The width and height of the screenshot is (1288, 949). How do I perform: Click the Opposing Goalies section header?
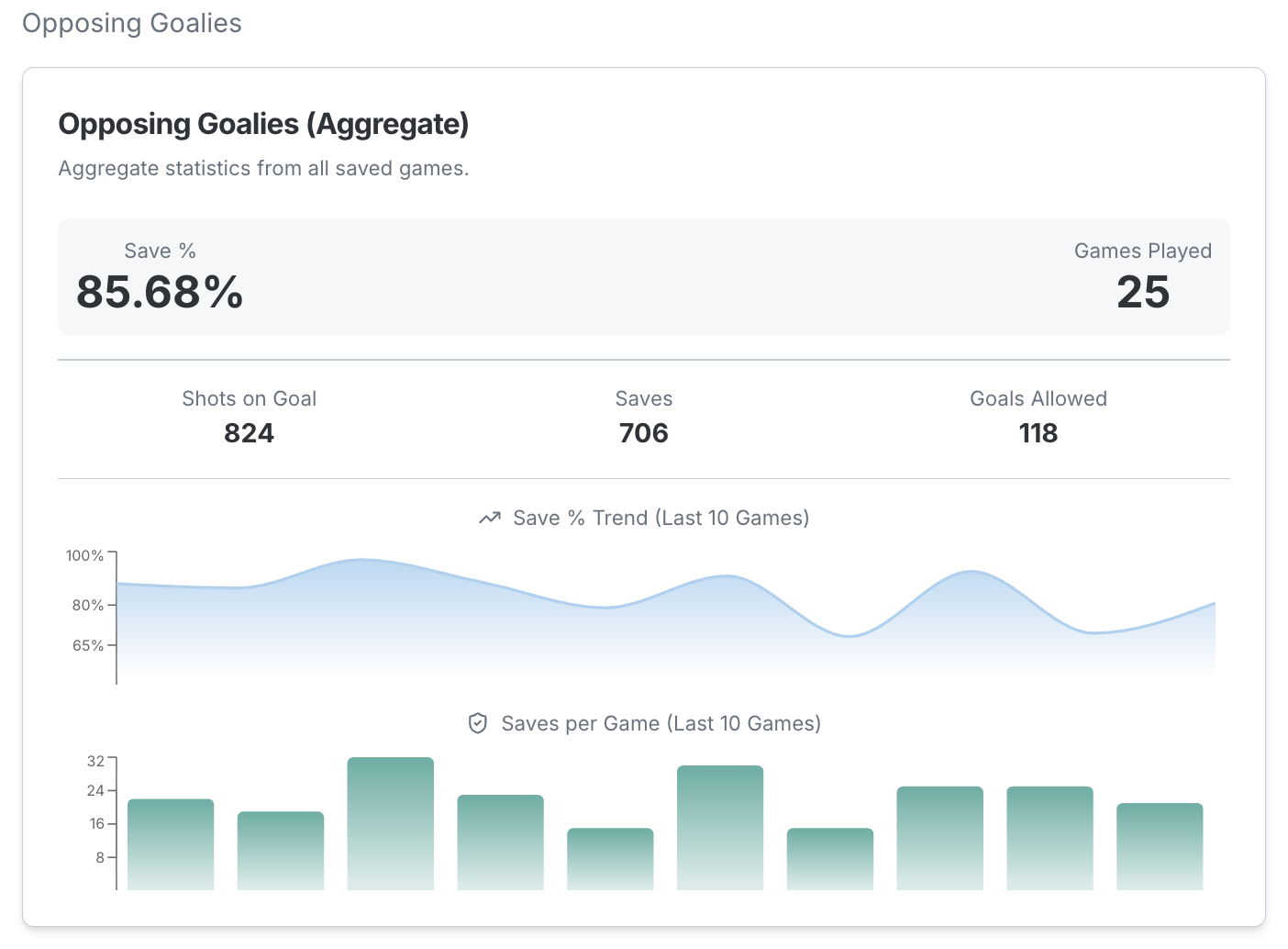pyautogui.click(x=132, y=23)
